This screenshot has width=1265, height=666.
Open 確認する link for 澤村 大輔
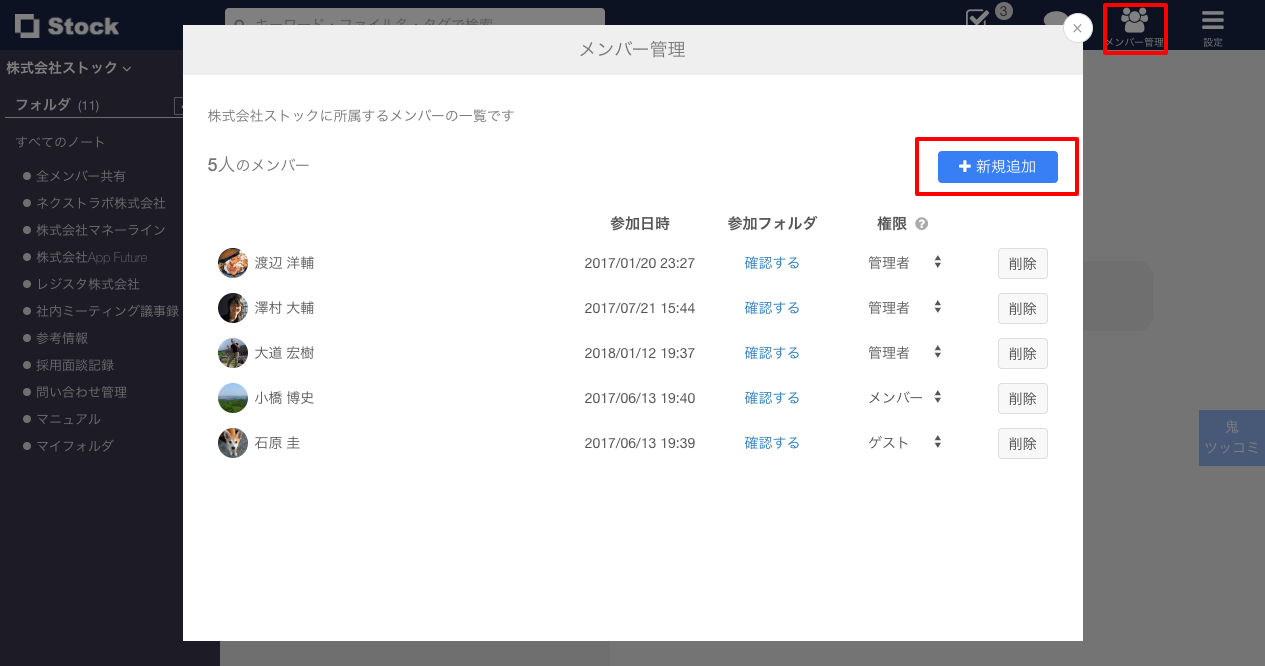pos(771,307)
